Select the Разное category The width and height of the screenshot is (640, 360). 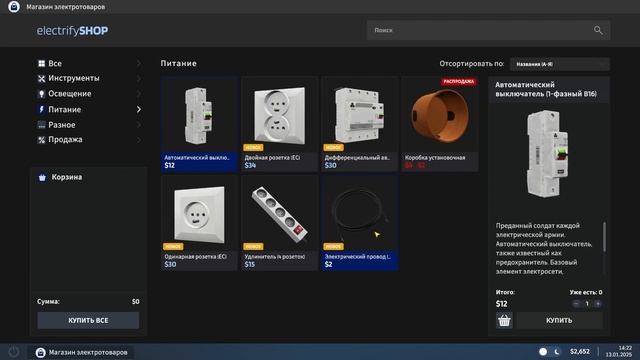[89, 125]
